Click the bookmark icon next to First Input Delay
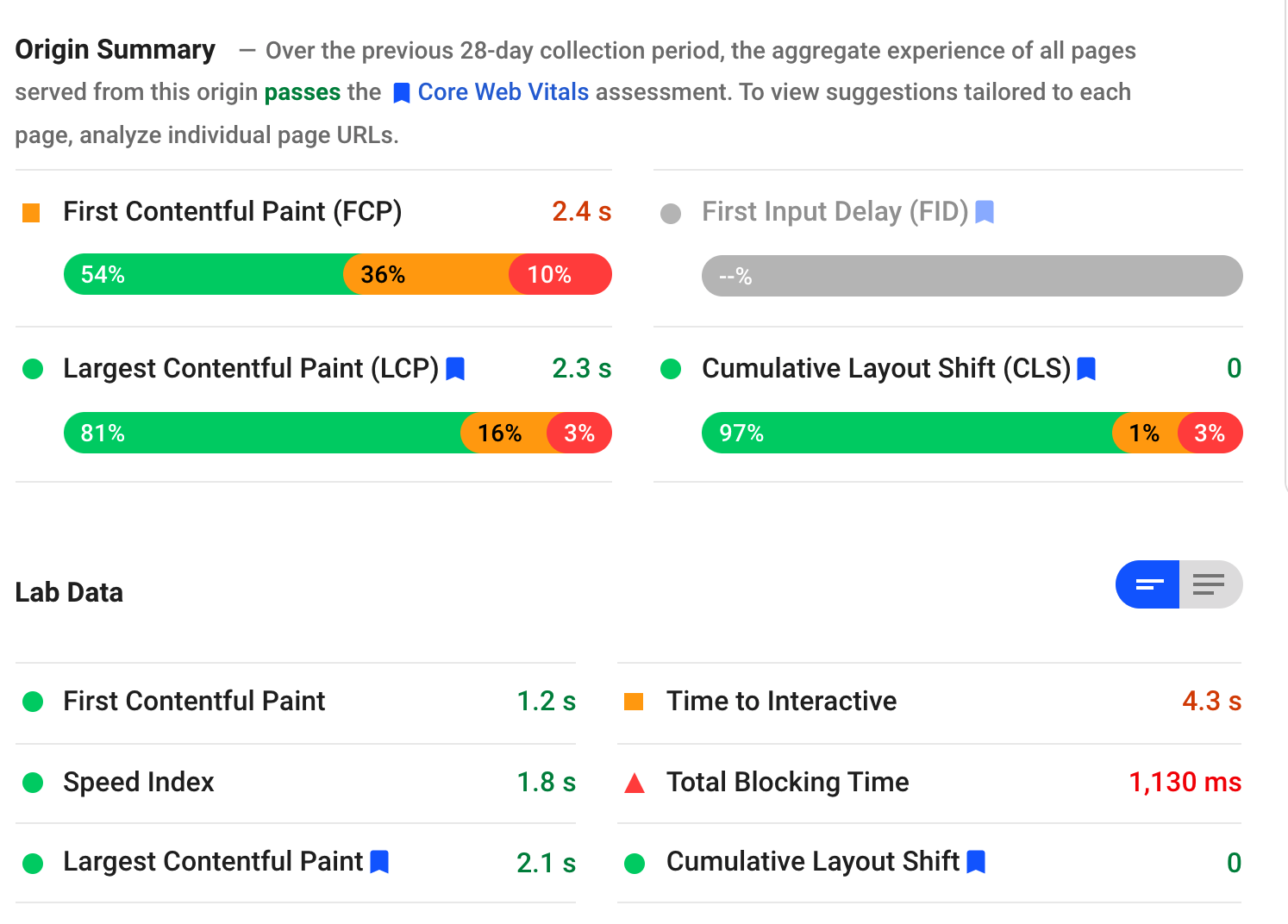This screenshot has width=1288, height=924. coord(985,212)
